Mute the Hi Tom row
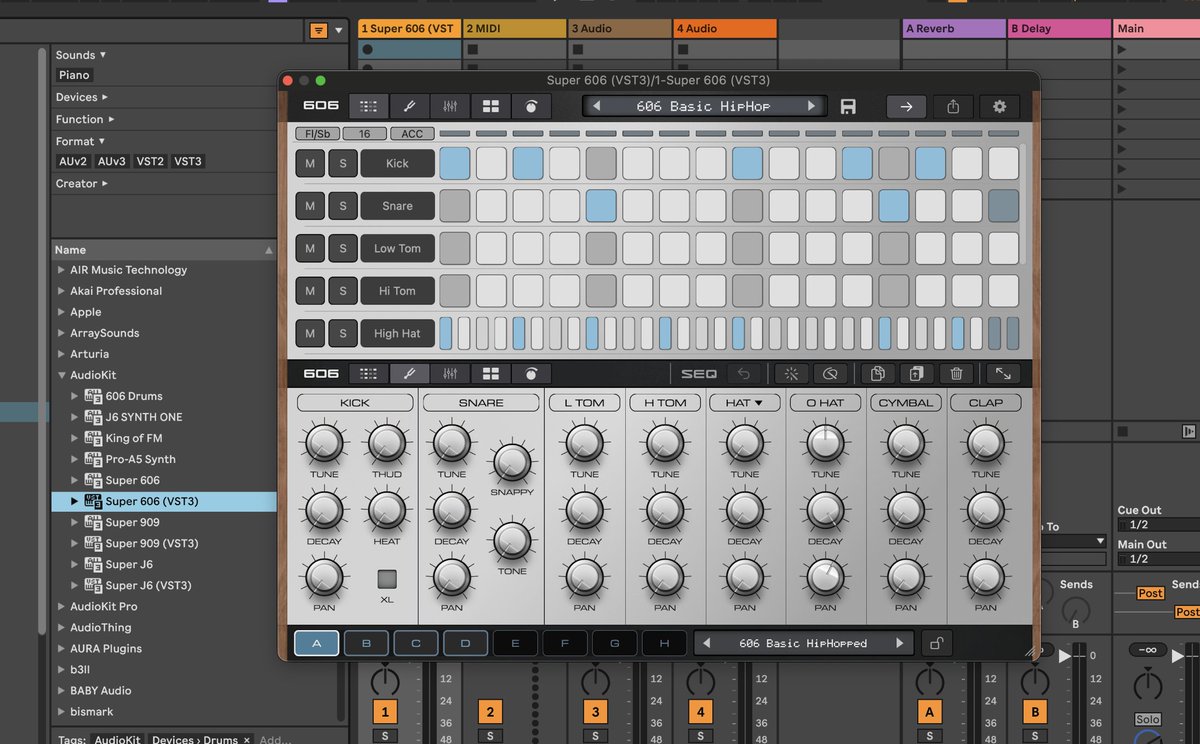The width and height of the screenshot is (1200, 744). pos(310,291)
